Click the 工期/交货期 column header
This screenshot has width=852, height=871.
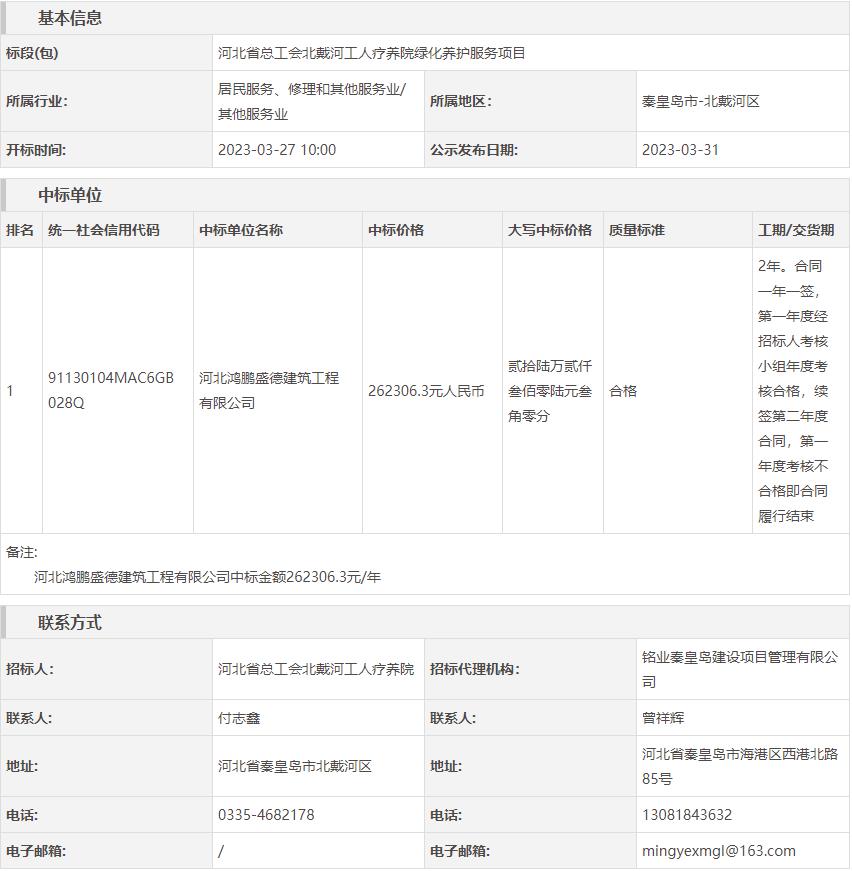(x=795, y=230)
